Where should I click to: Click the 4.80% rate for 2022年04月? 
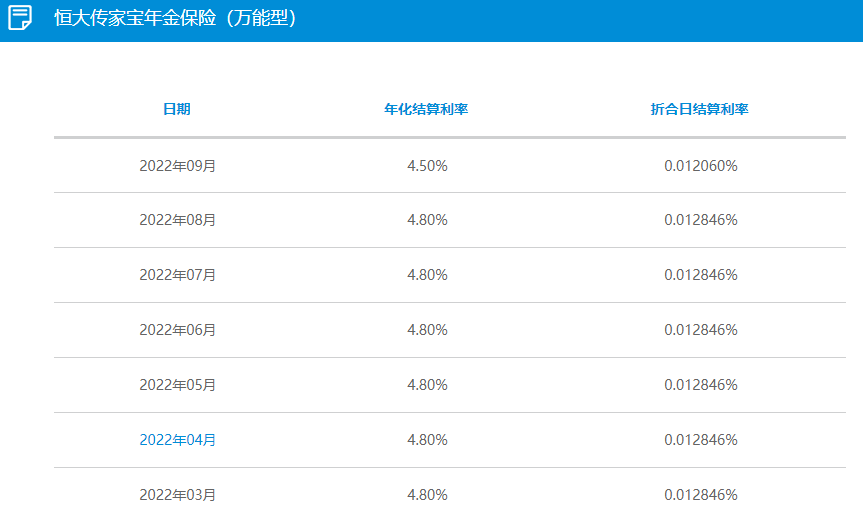click(x=427, y=440)
